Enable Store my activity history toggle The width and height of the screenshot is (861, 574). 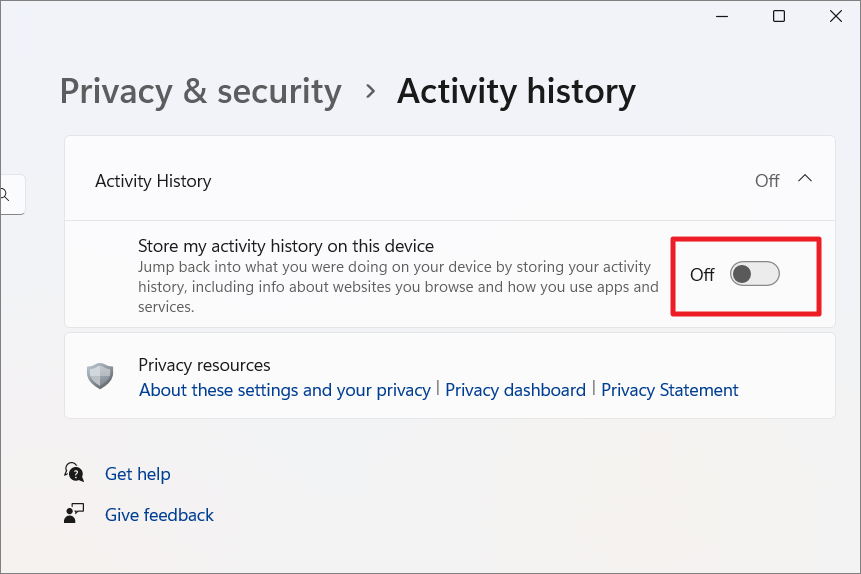[x=754, y=274]
